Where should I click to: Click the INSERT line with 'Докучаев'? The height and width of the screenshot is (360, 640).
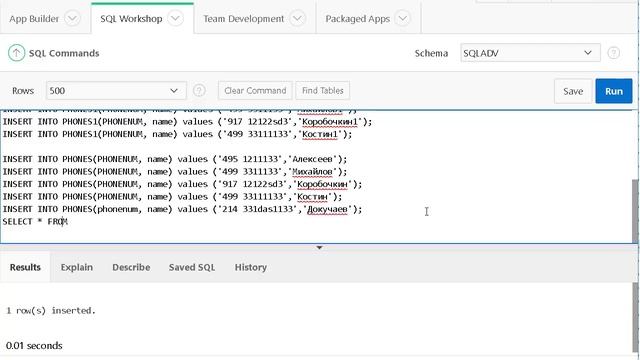click(182, 209)
